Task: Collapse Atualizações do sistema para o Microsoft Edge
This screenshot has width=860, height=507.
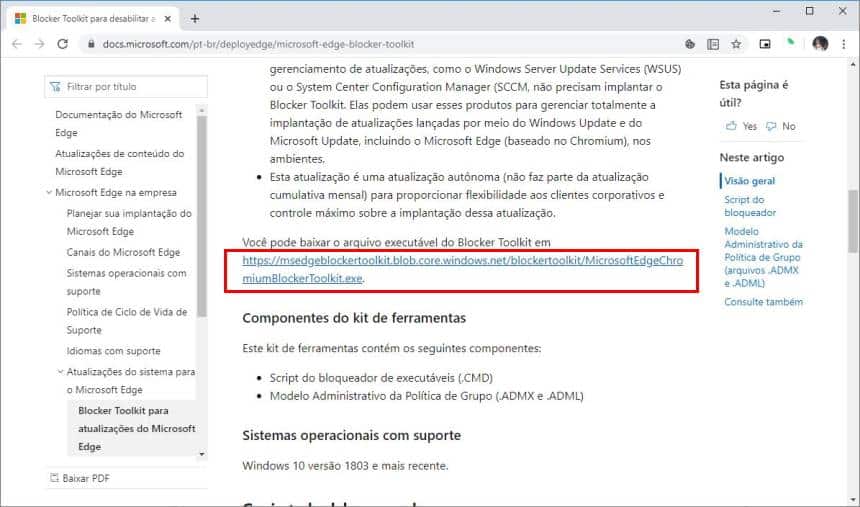Action: coord(60,371)
